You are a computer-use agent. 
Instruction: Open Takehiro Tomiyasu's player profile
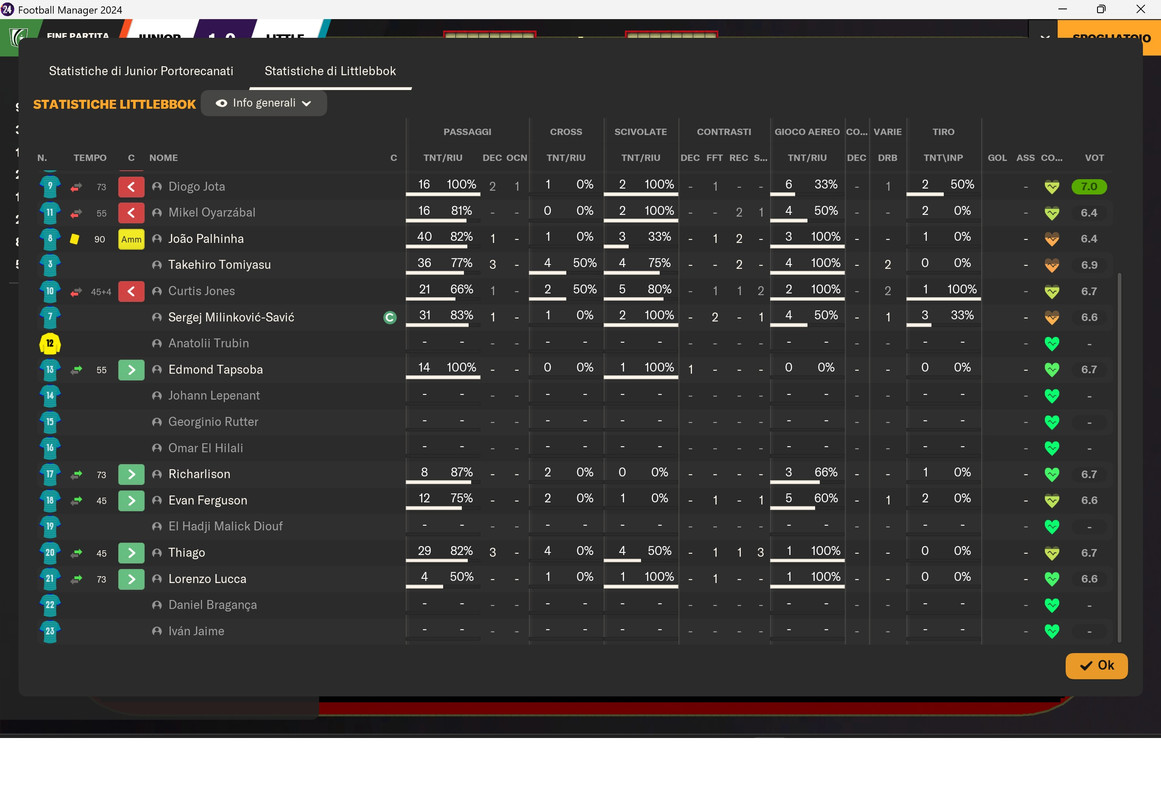coord(219,265)
